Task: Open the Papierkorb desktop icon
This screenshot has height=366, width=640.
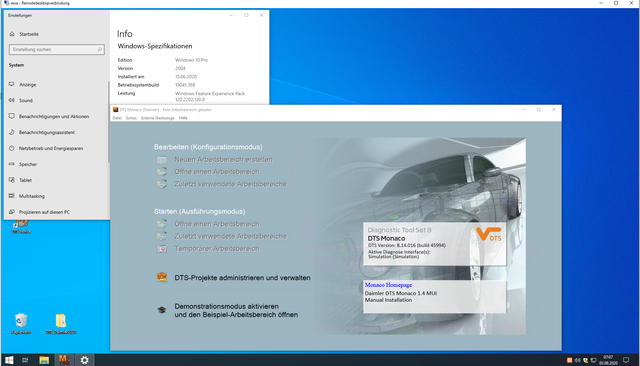Action: 21,324
